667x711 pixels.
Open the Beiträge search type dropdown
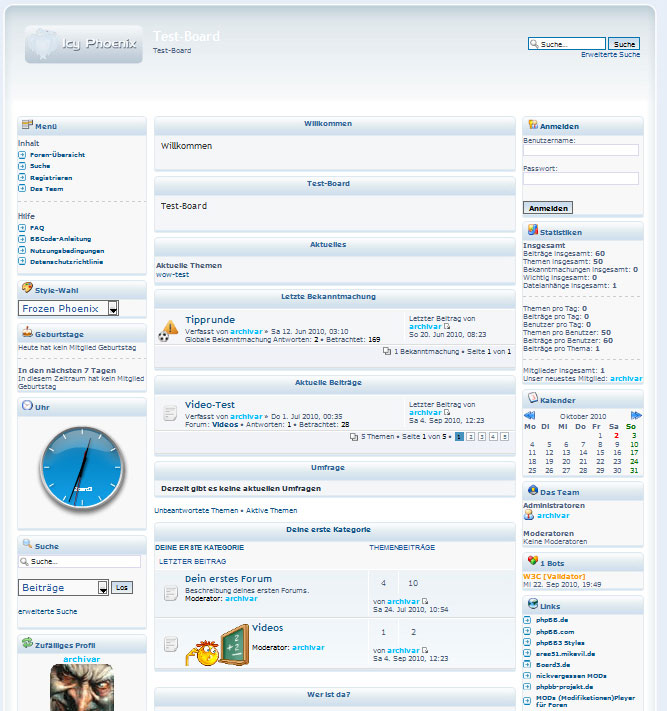pyautogui.click(x=104, y=588)
